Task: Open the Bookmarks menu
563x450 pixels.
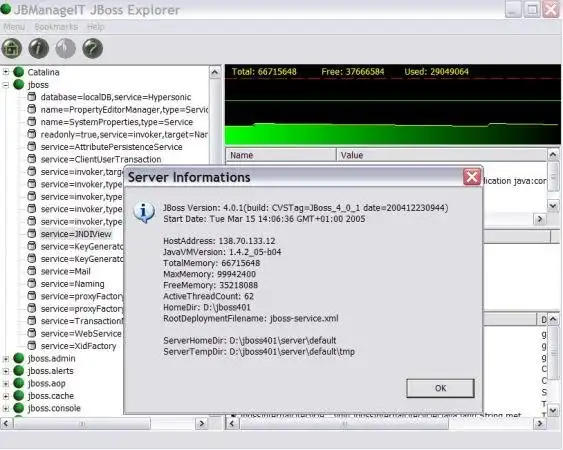Action: (x=56, y=27)
